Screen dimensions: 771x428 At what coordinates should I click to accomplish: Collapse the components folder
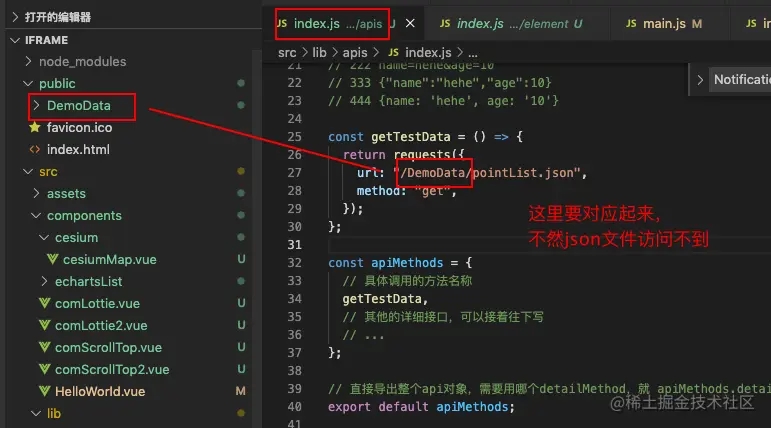[36, 215]
